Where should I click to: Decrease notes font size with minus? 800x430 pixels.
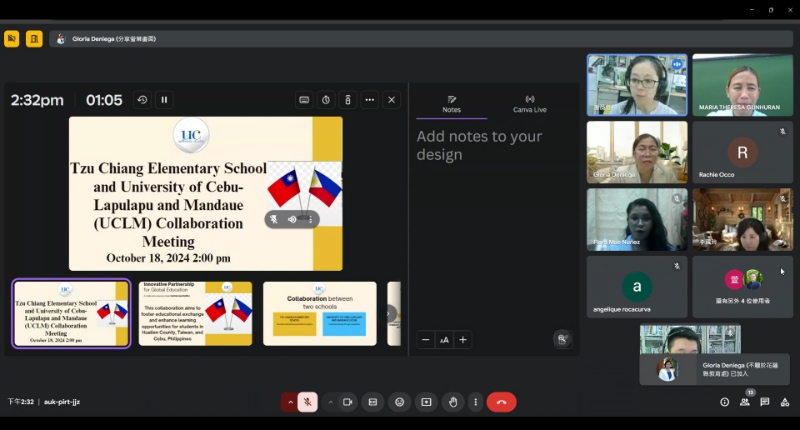(425, 340)
